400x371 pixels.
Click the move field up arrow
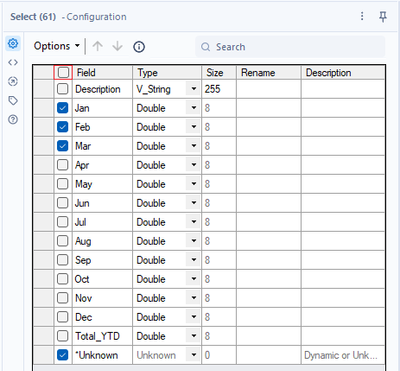pyautogui.click(x=97, y=46)
